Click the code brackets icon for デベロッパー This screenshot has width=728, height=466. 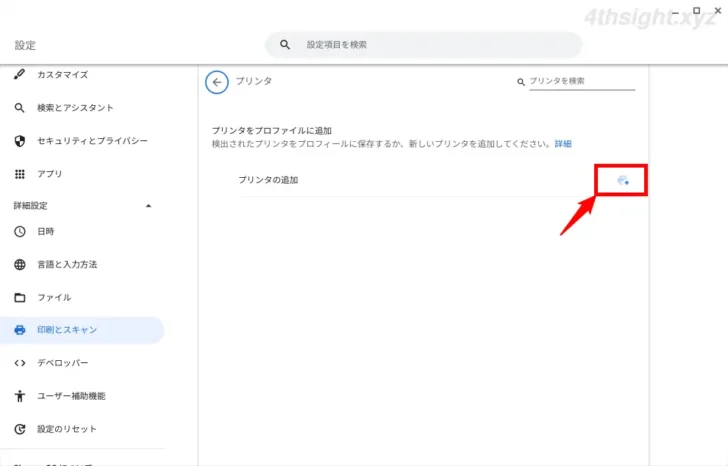pyautogui.click(x=20, y=363)
